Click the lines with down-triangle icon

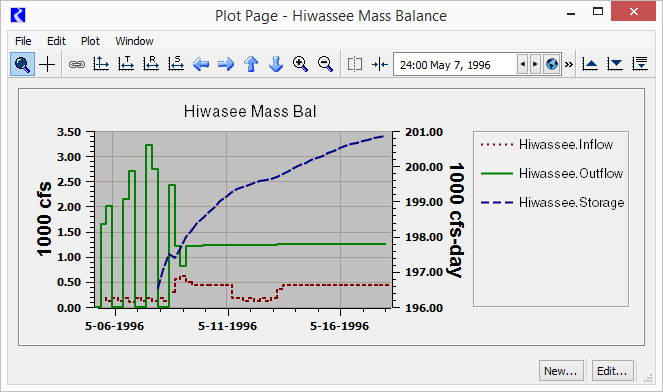[640, 64]
